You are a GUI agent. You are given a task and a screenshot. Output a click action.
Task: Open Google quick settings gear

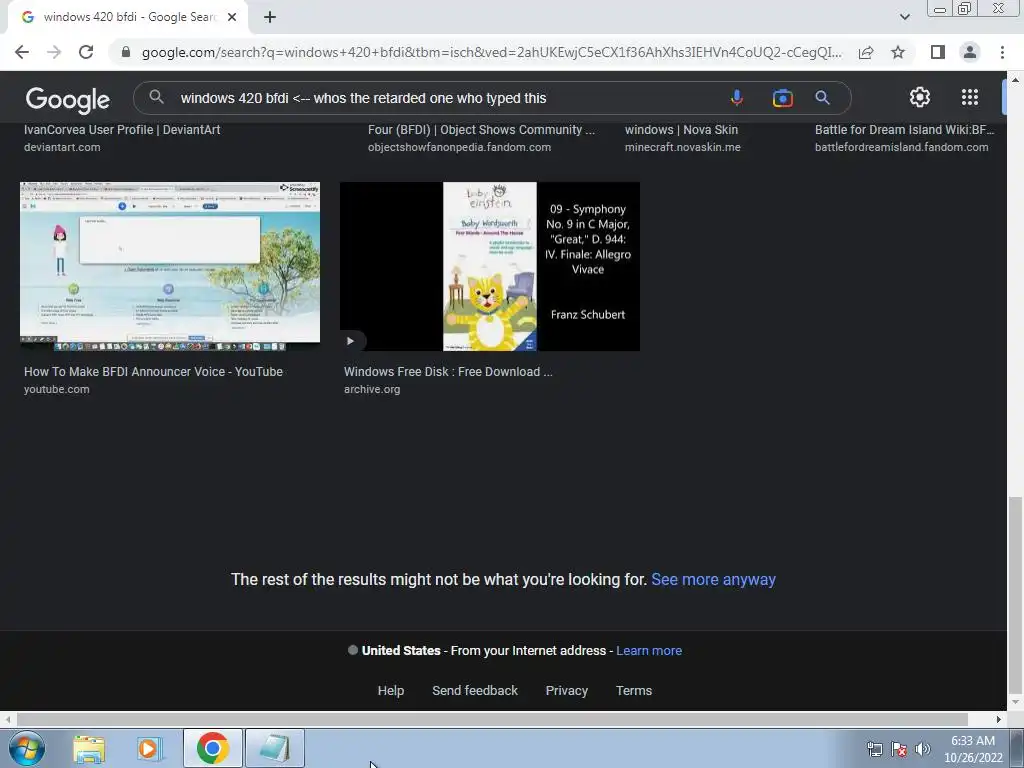(920, 97)
